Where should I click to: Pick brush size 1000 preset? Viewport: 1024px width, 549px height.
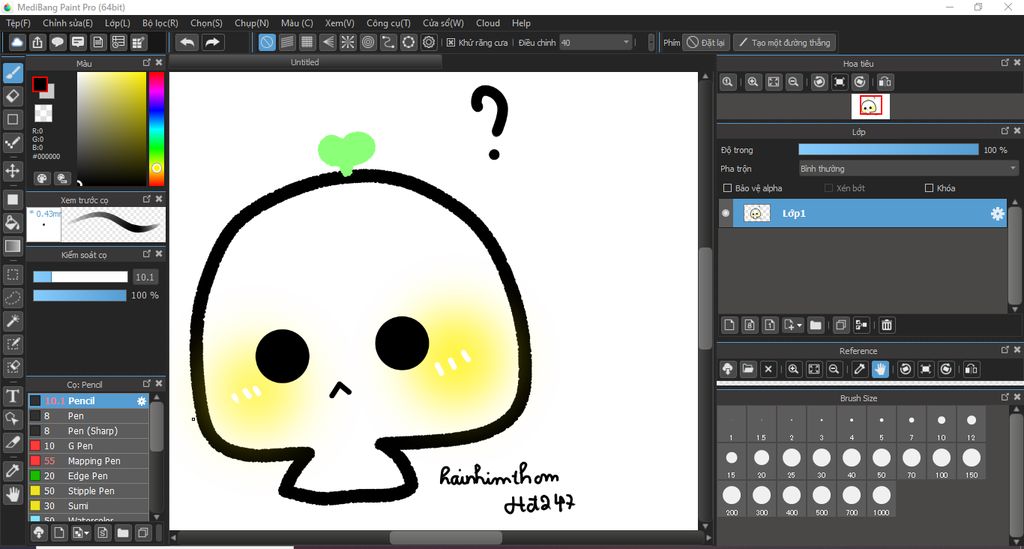(x=881, y=499)
